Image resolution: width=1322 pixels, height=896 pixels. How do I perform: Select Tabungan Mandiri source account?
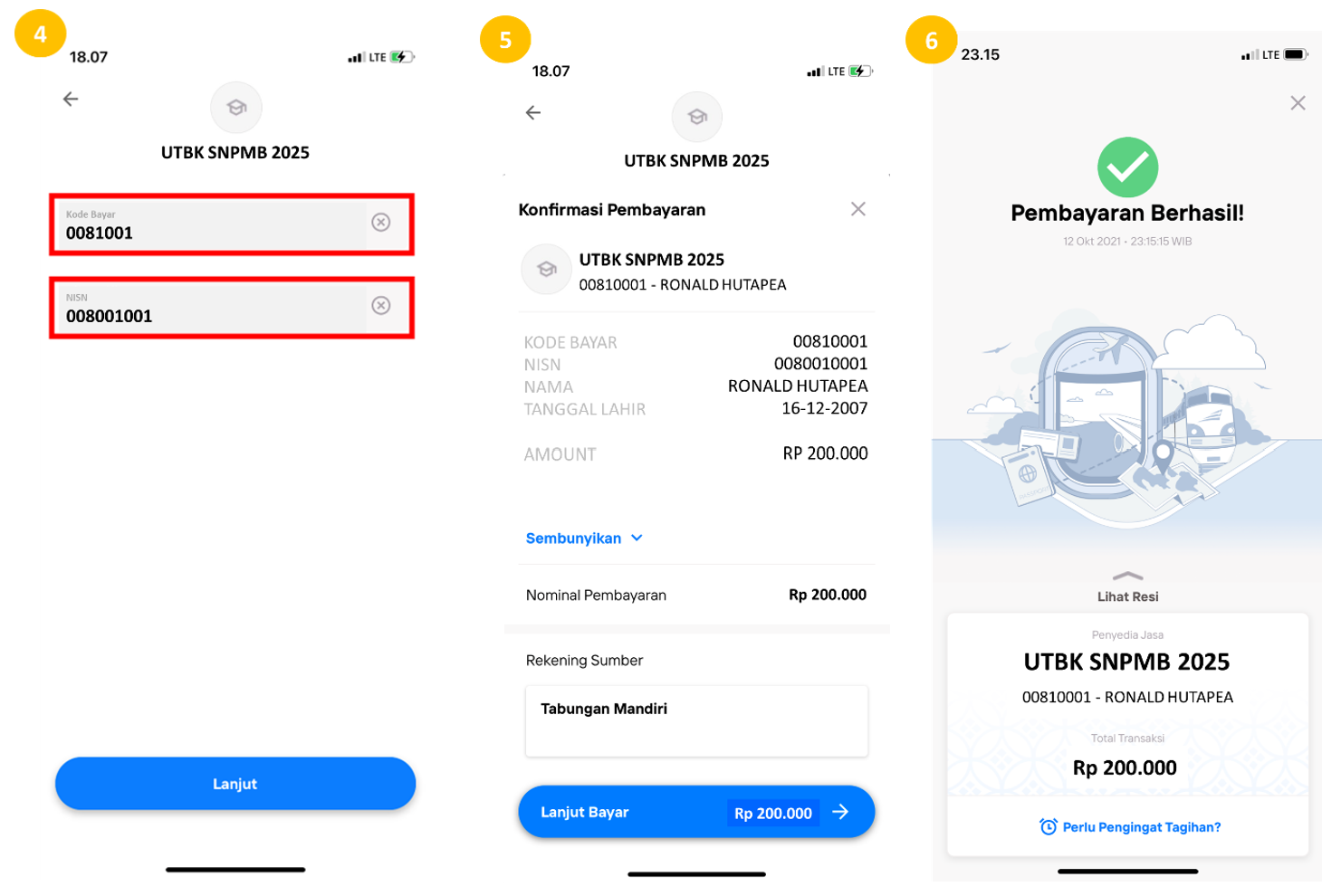[696, 720]
